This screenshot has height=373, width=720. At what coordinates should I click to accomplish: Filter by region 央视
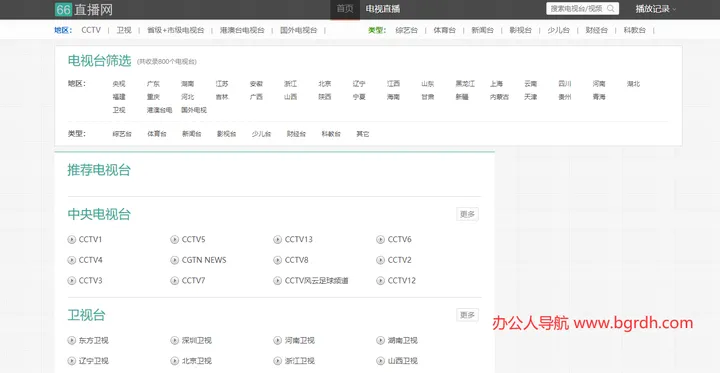click(x=119, y=84)
